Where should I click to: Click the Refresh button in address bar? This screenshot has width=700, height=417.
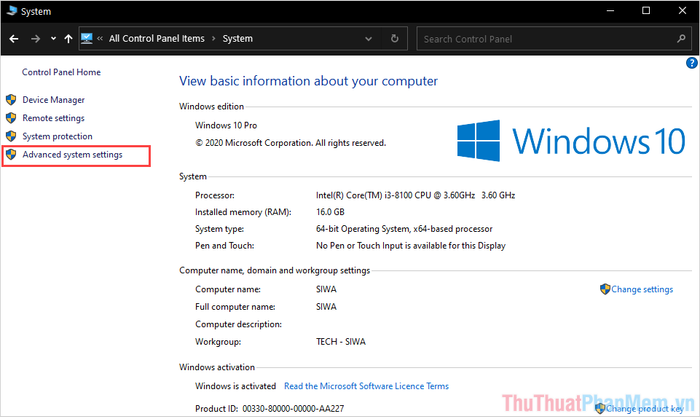click(x=395, y=38)
